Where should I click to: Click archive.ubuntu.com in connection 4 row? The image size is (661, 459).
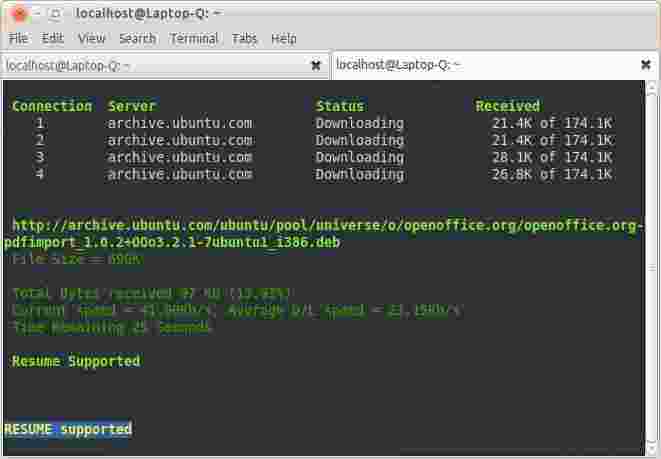point(180,174)
